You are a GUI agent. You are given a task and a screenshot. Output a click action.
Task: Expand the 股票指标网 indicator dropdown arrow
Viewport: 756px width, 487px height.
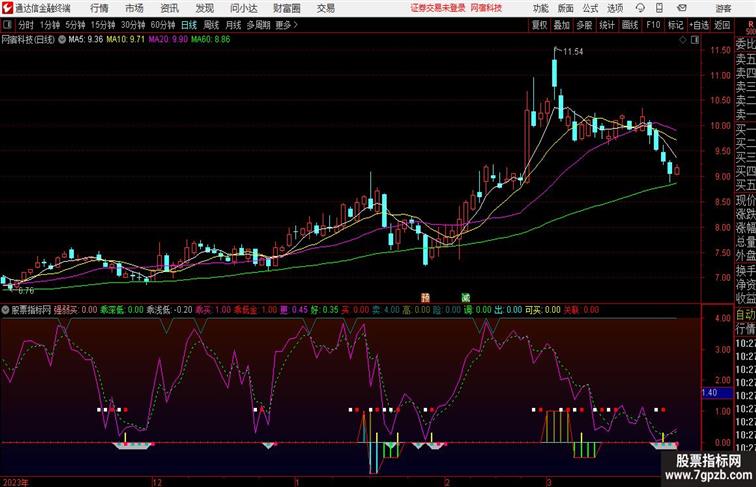[x=5, y=310]
